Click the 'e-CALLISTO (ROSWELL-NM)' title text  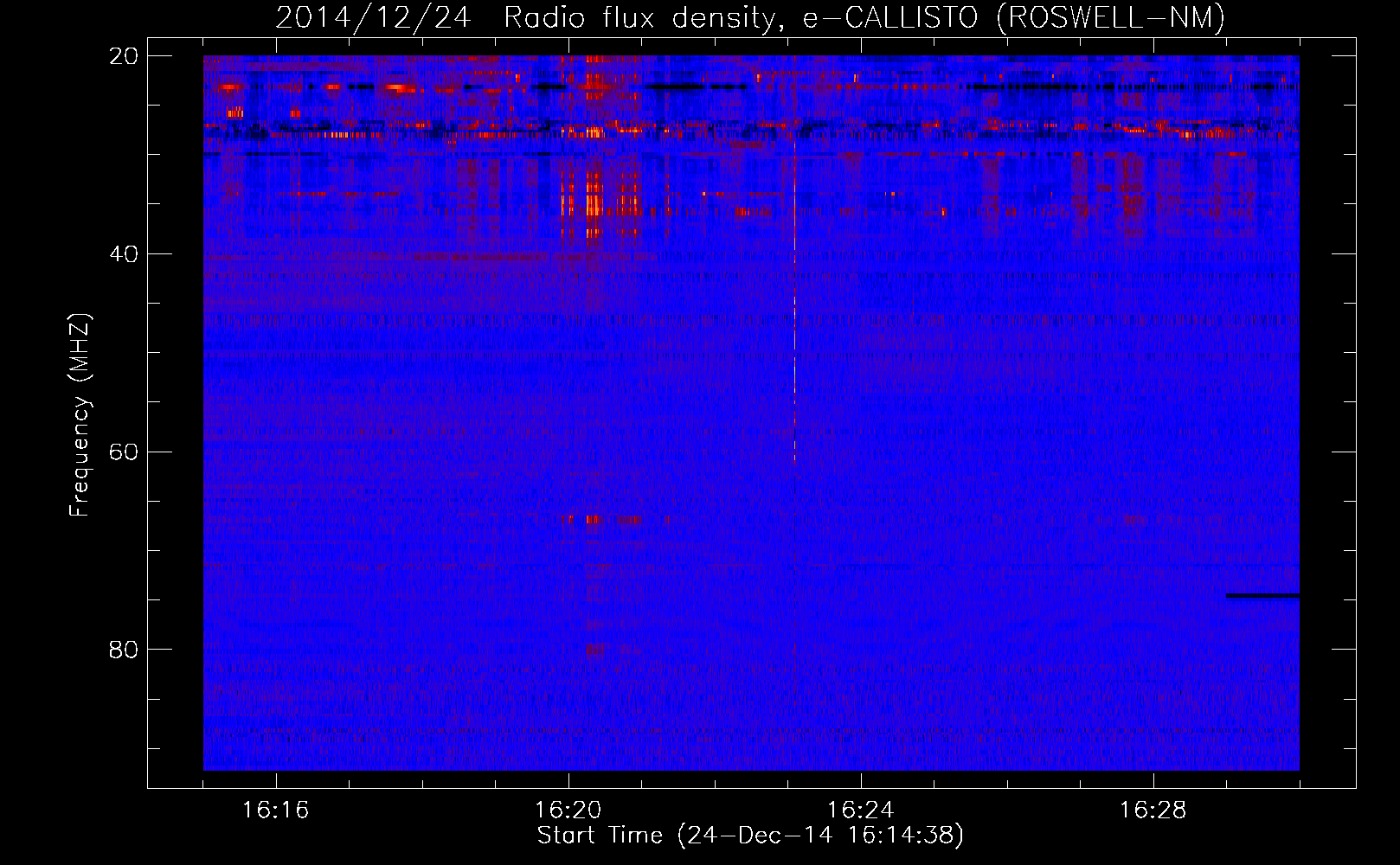1014,17
